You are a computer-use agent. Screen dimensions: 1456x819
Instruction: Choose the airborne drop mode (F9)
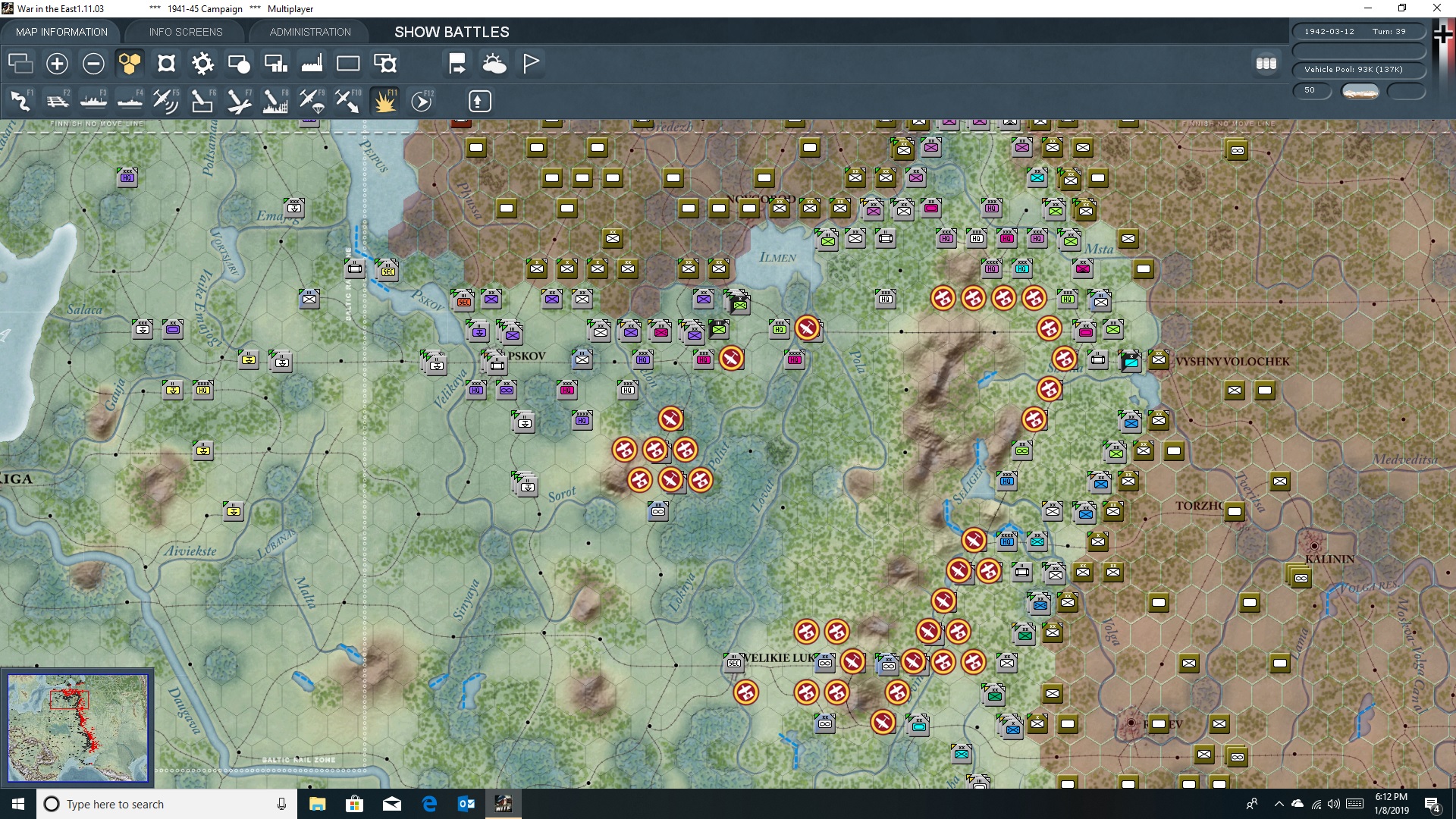[312, 101]
